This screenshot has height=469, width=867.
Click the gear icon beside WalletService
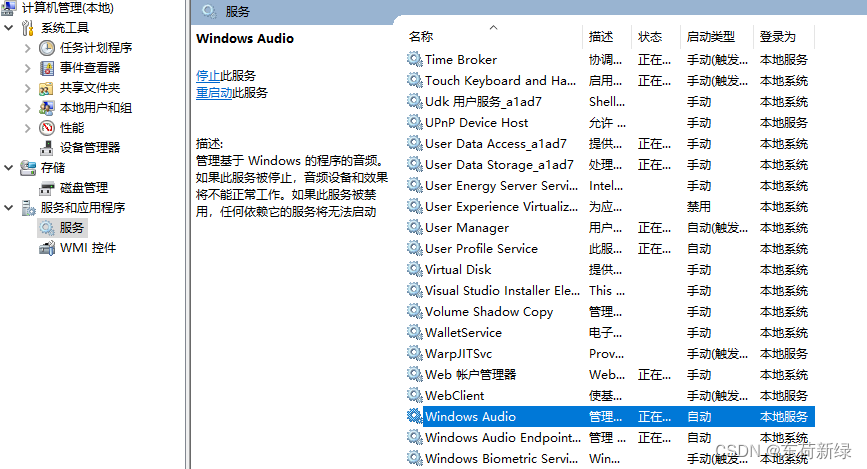415,332
